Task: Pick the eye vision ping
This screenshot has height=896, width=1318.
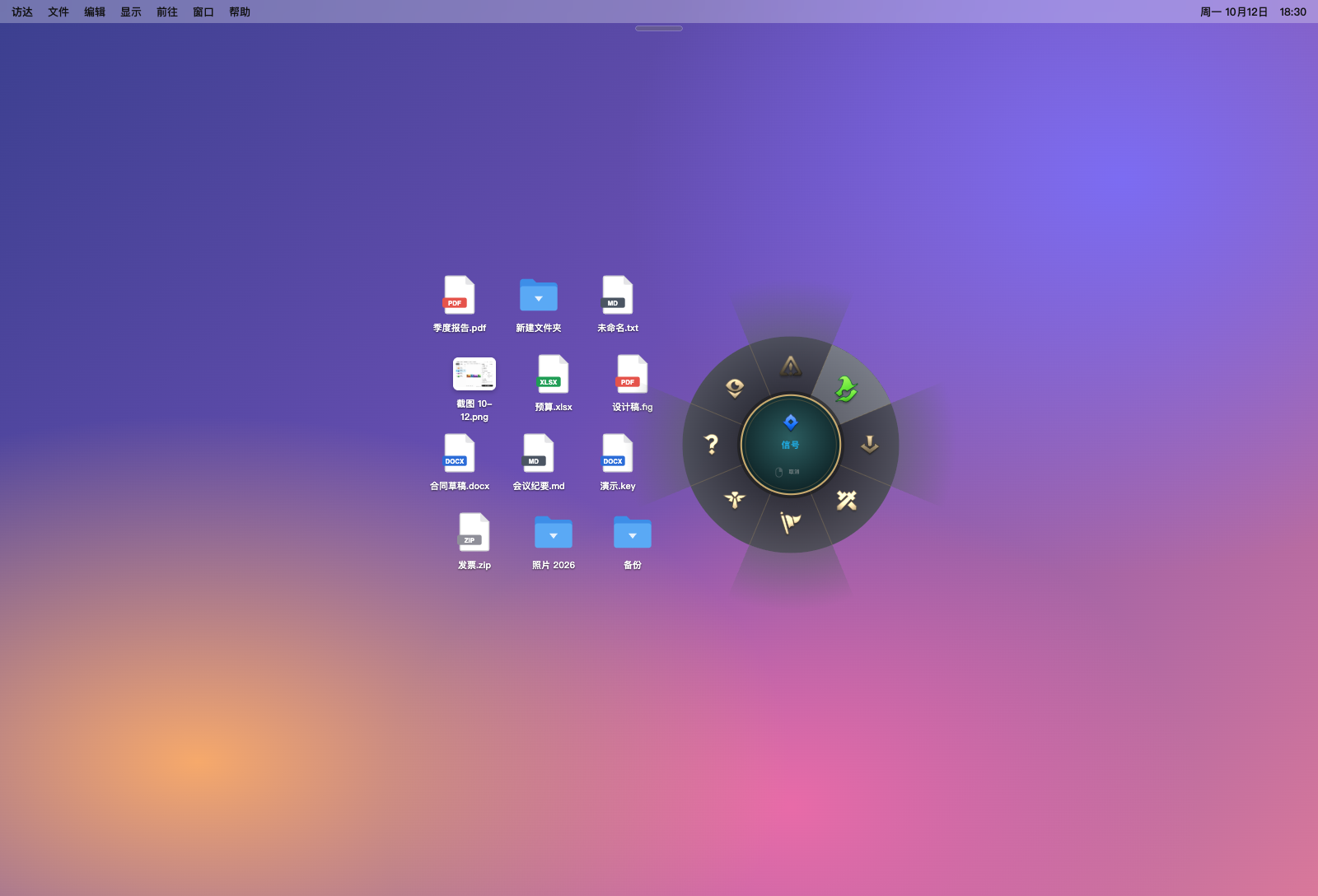Action: click(735, 388)
